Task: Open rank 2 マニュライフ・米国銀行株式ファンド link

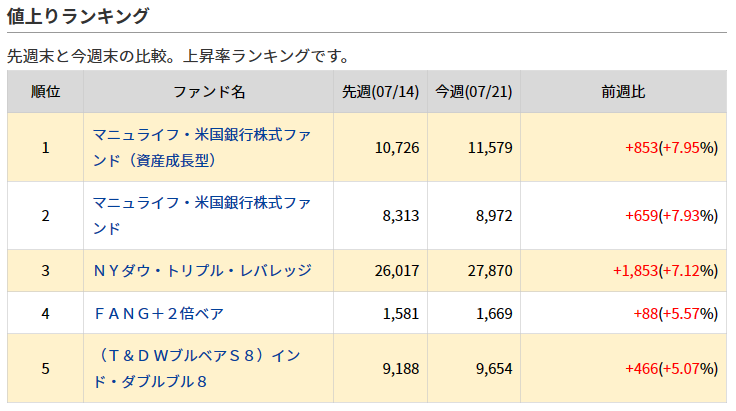Action: point(202,215)
